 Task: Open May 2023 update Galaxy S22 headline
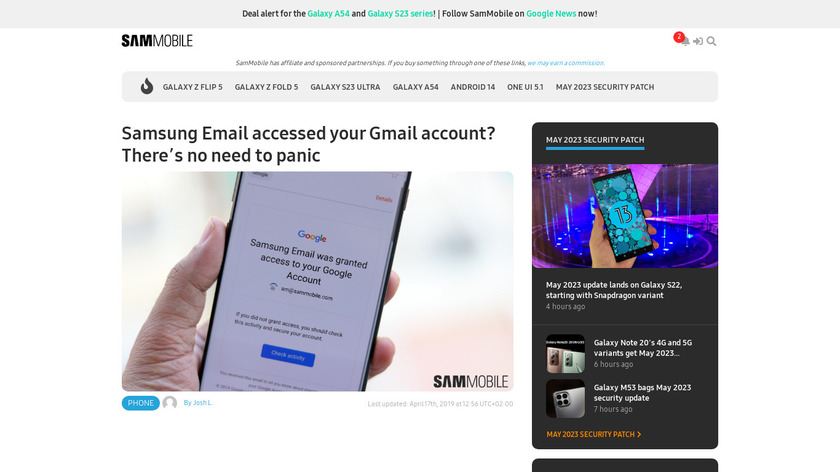tap(614, 290)
